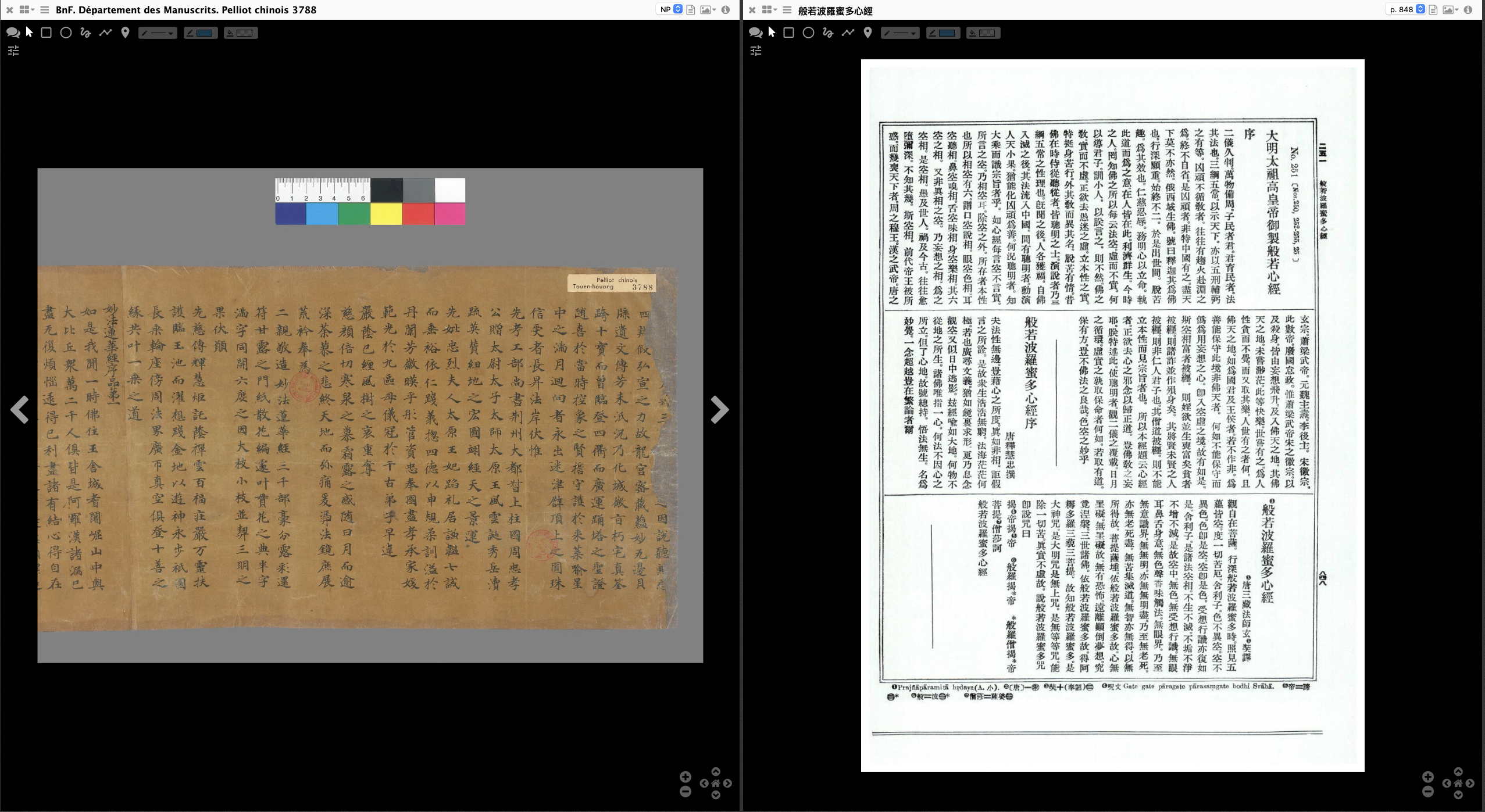Pan down in the left window viewer
This screenshot has height=812, width=1485.
click(x=716, y=795)
